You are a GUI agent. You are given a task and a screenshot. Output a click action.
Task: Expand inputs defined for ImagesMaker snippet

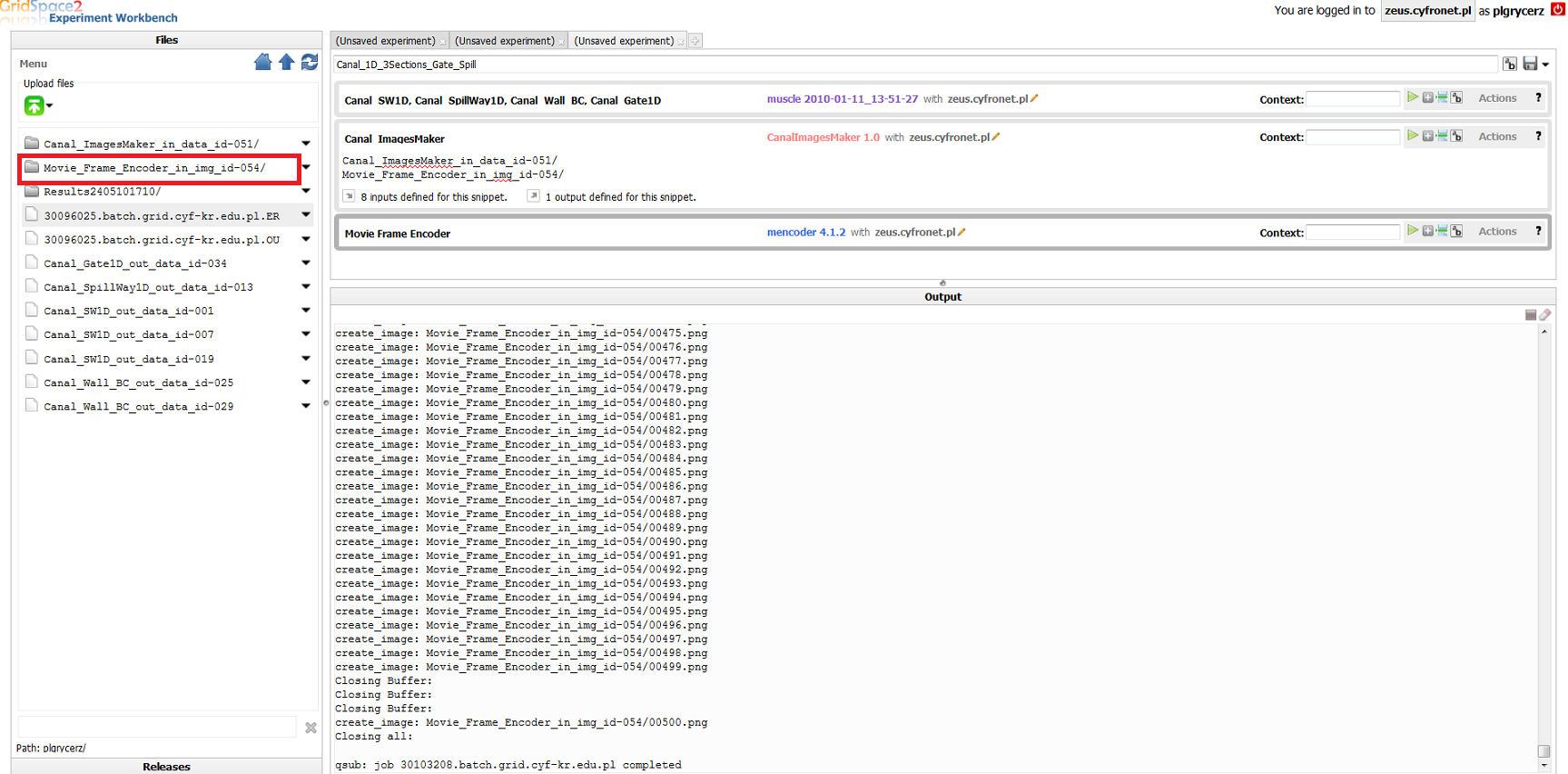[349, 196]
